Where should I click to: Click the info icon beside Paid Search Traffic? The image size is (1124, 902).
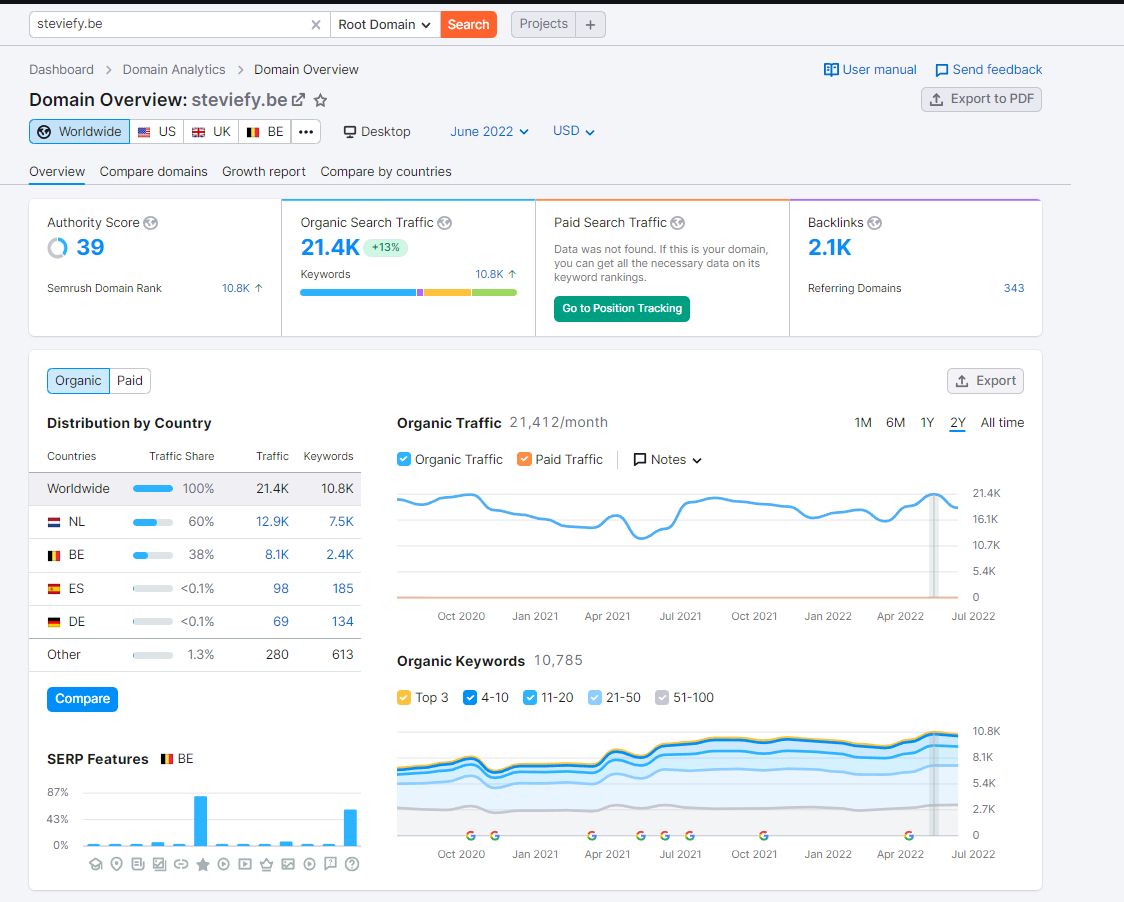(x=677, y=223)
